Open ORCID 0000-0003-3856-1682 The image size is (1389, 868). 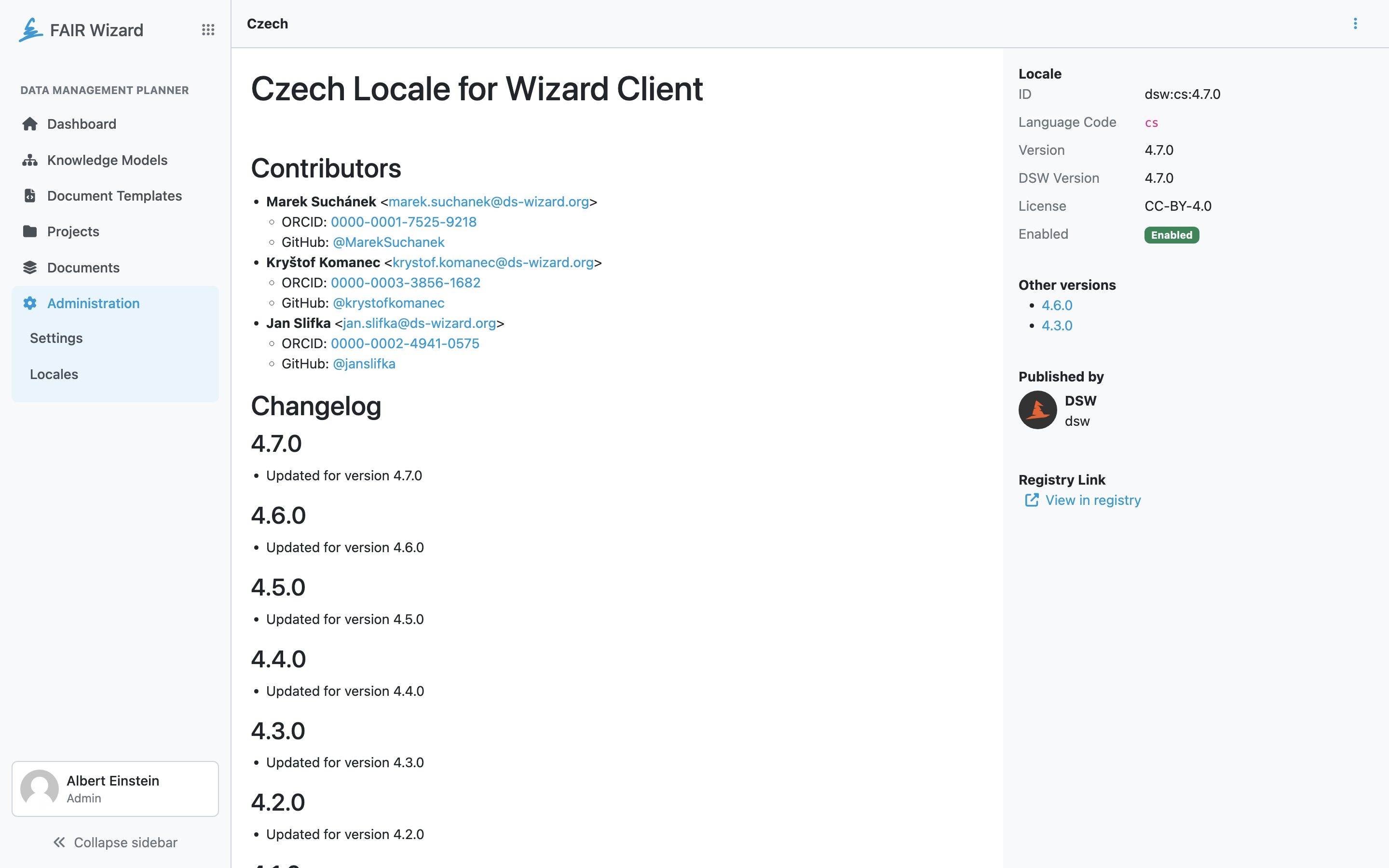(405, 283)
